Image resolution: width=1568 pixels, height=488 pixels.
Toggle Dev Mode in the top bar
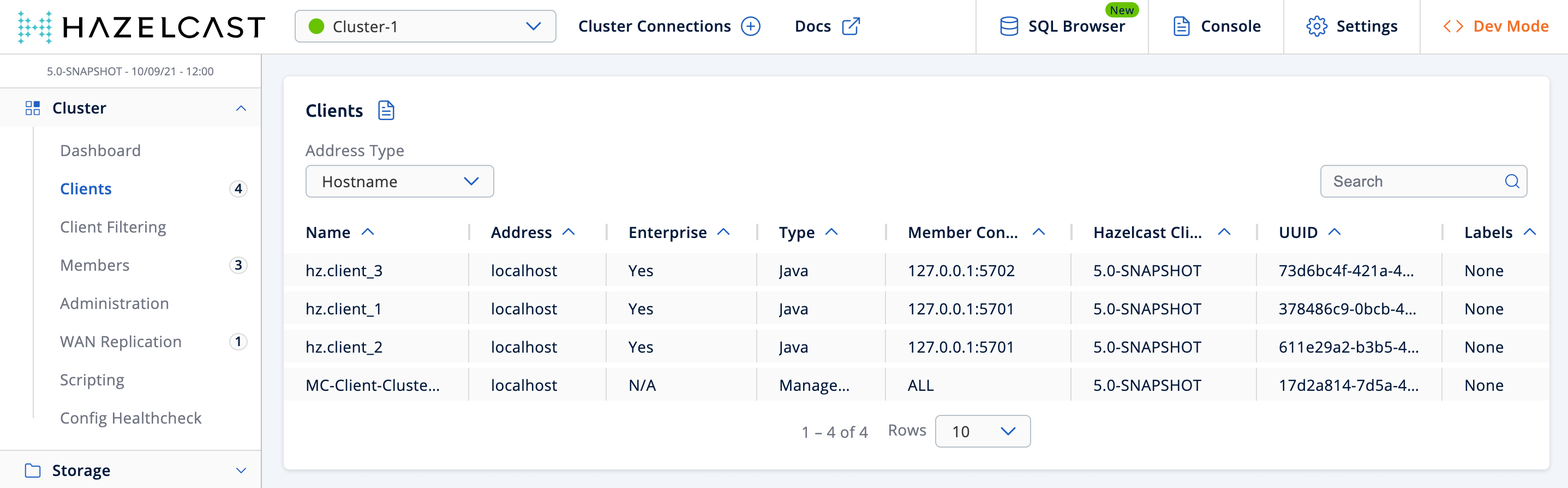(1495, 27)
